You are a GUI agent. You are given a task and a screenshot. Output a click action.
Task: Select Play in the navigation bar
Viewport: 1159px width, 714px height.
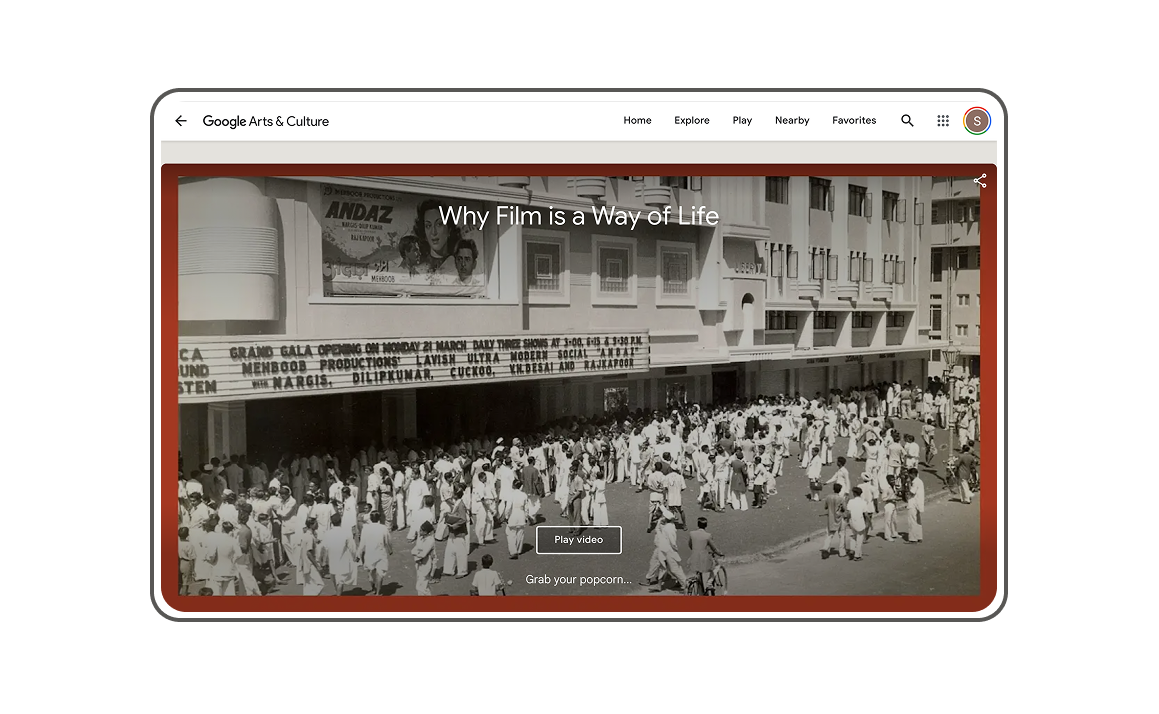click(741, 121)
